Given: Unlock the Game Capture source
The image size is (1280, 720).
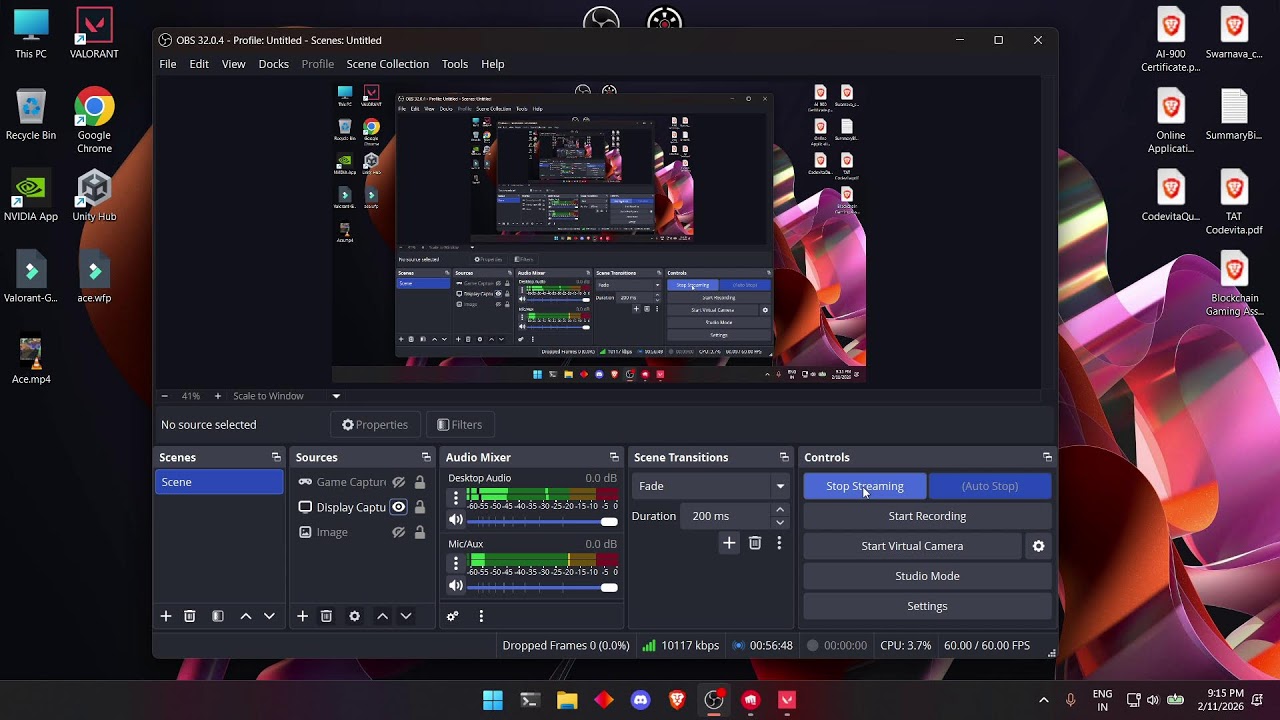Looking at the screenshot, I should pos(420,482).
